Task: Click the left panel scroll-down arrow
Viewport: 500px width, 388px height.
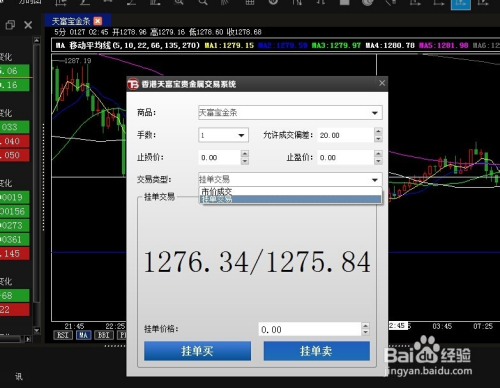Action: [37, 330]
